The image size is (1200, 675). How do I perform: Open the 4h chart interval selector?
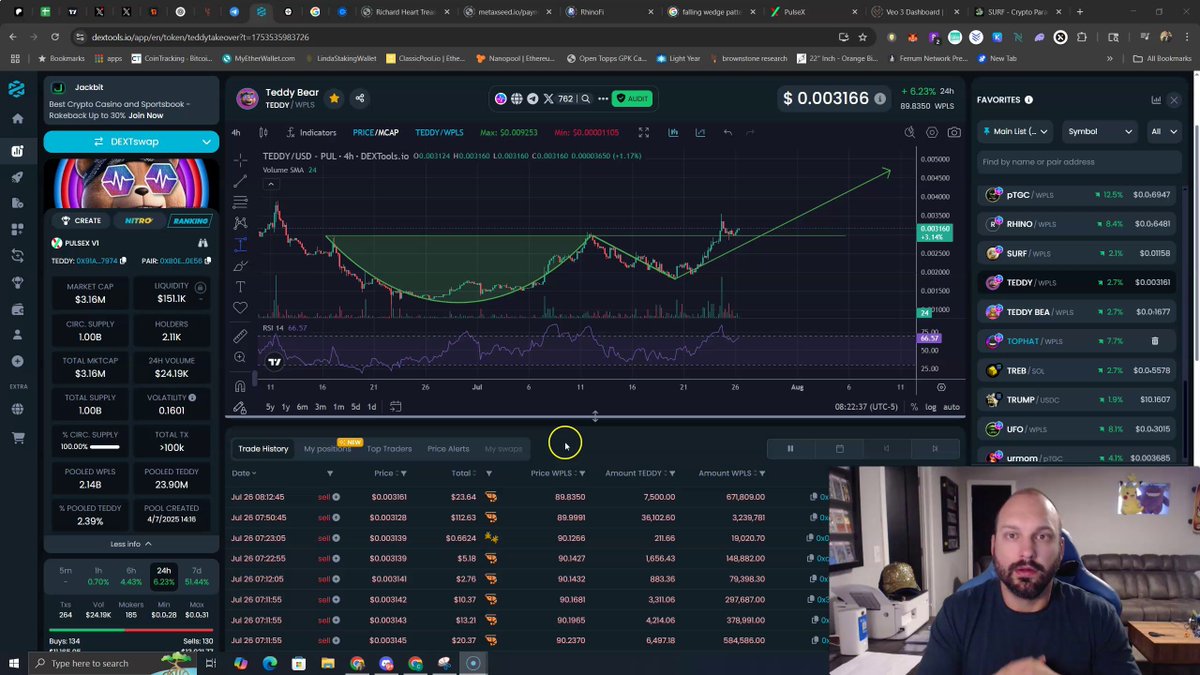pos(236,132)
